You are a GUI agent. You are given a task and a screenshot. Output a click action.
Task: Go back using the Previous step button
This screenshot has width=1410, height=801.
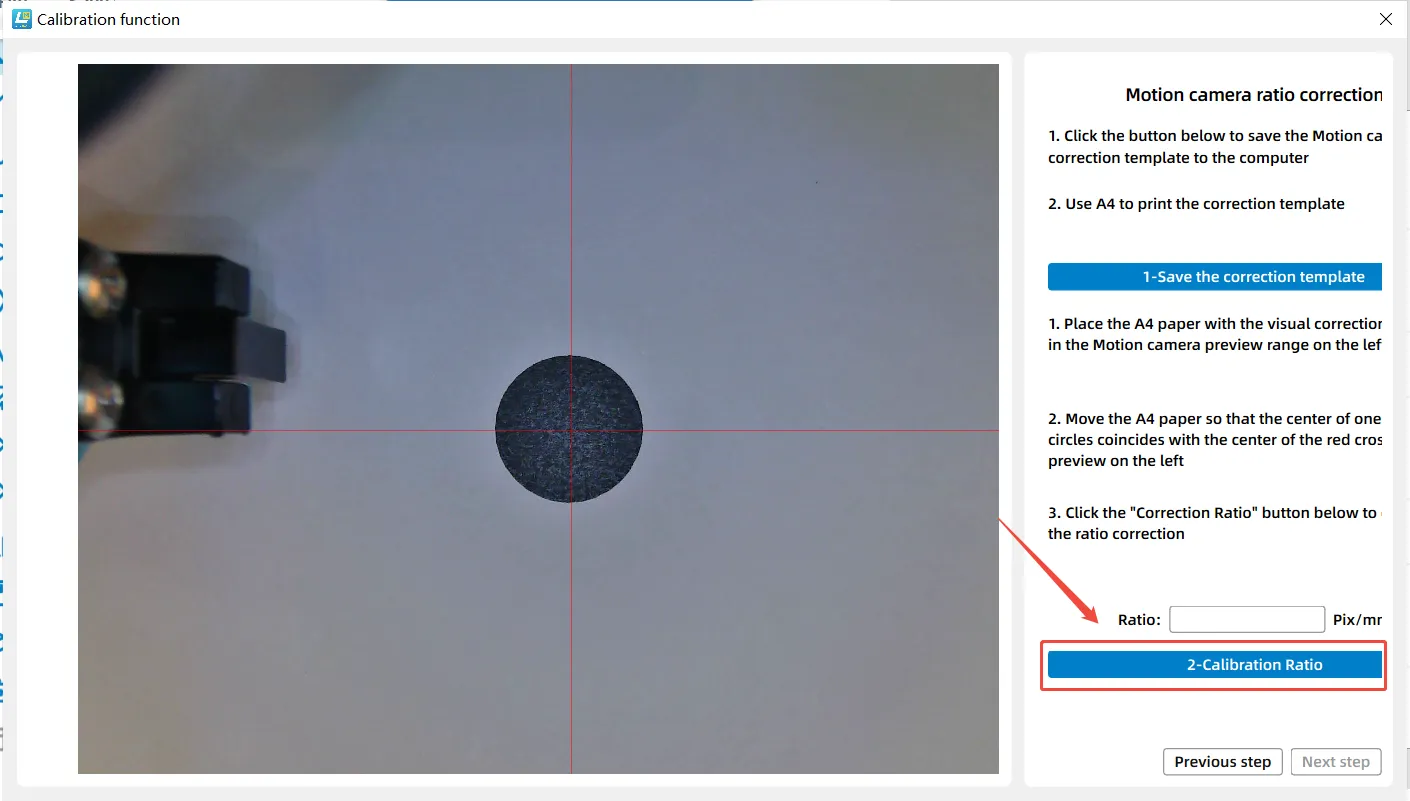click(1222, 762)
